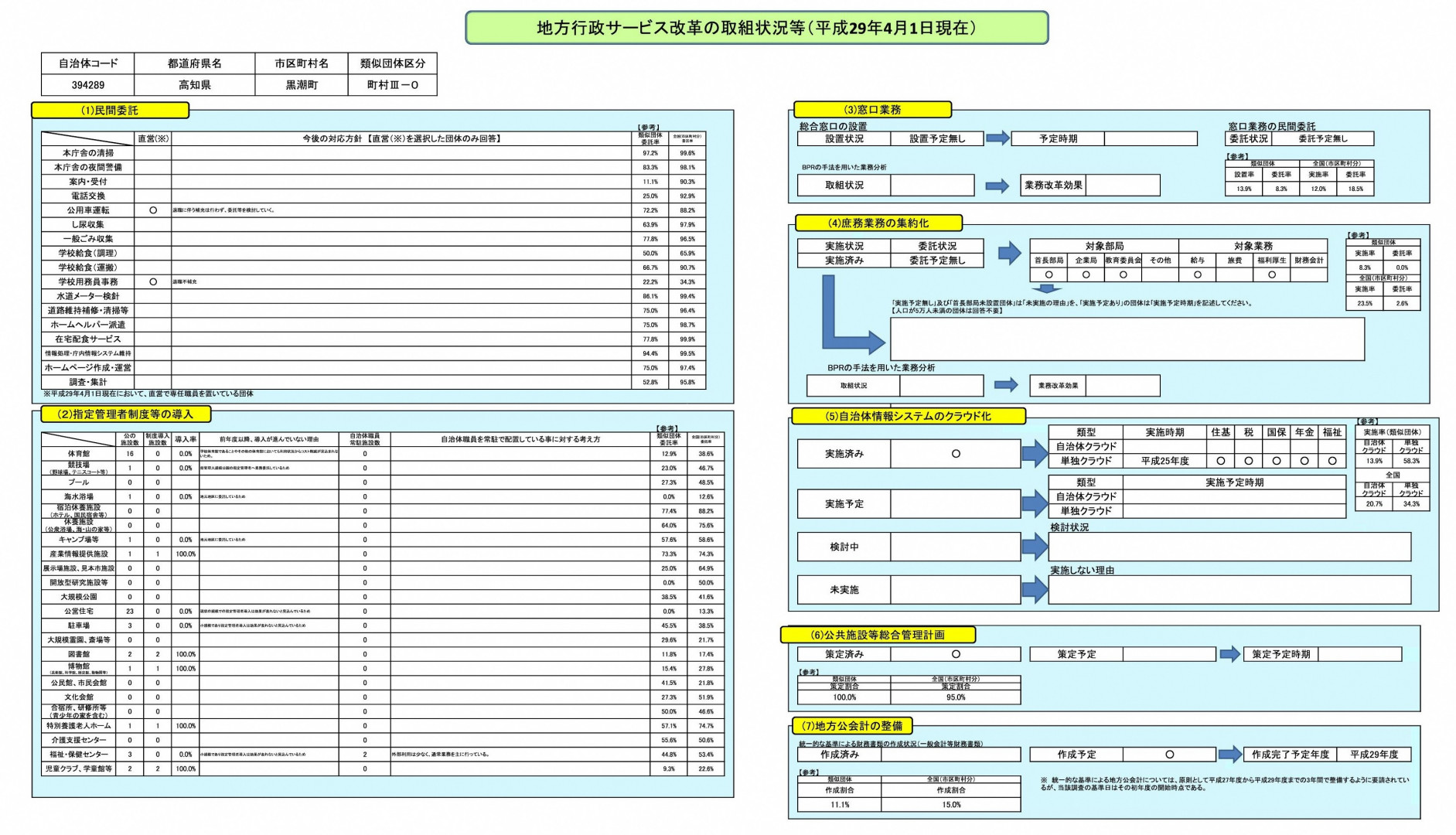Select the 福祉・保健センター row label
The image size is (1456, 835).
click(79, 755)
